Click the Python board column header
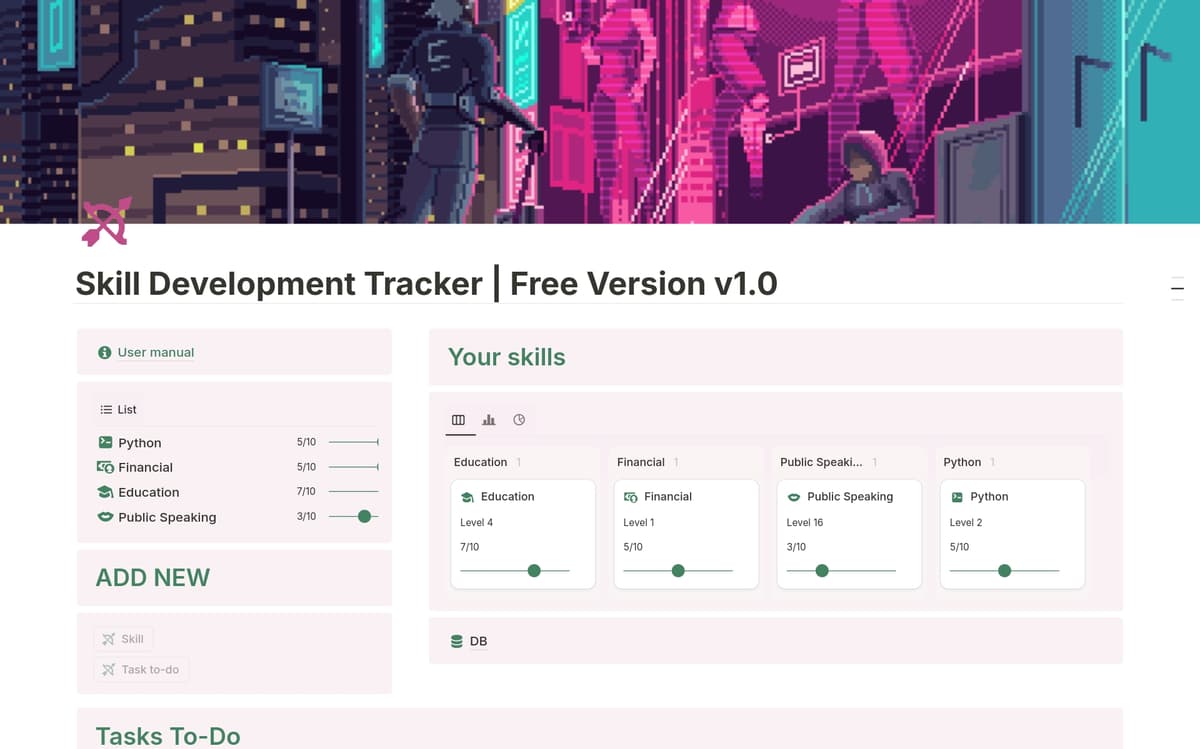 coord(962,462)
